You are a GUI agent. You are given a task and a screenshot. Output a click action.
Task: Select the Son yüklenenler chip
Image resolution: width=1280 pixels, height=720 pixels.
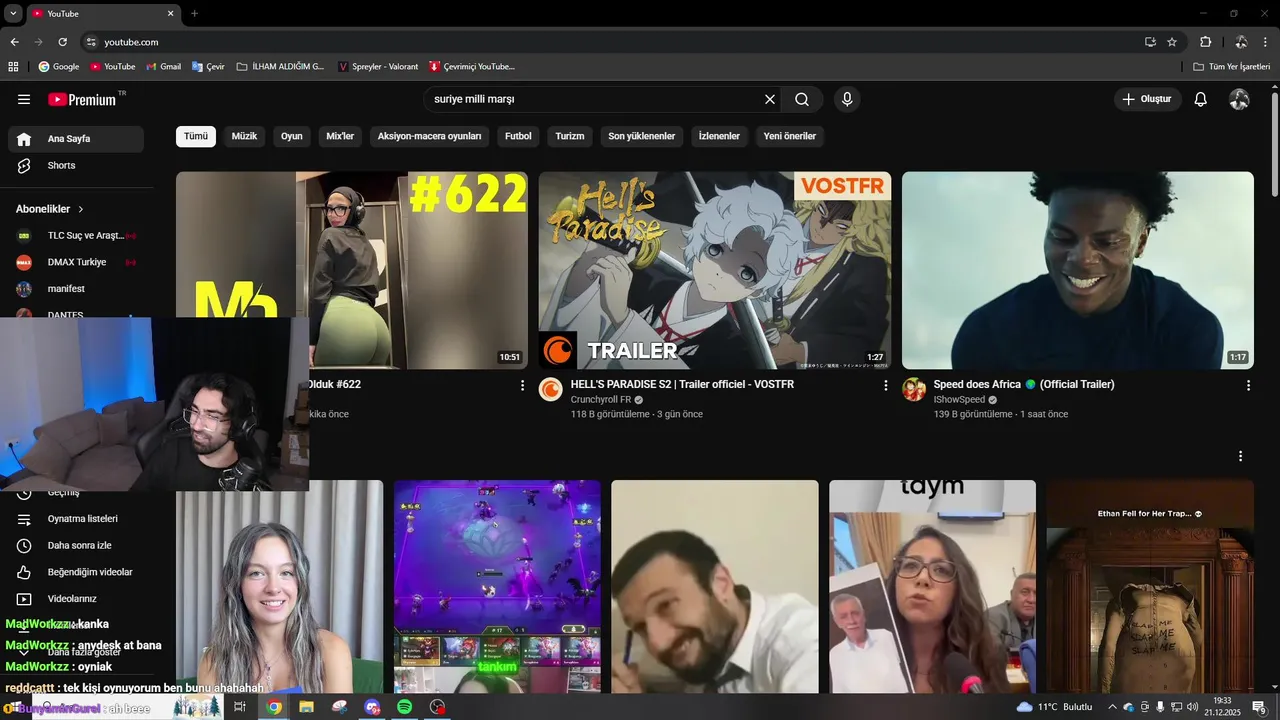pyautogui.click(x=642, y=136)
